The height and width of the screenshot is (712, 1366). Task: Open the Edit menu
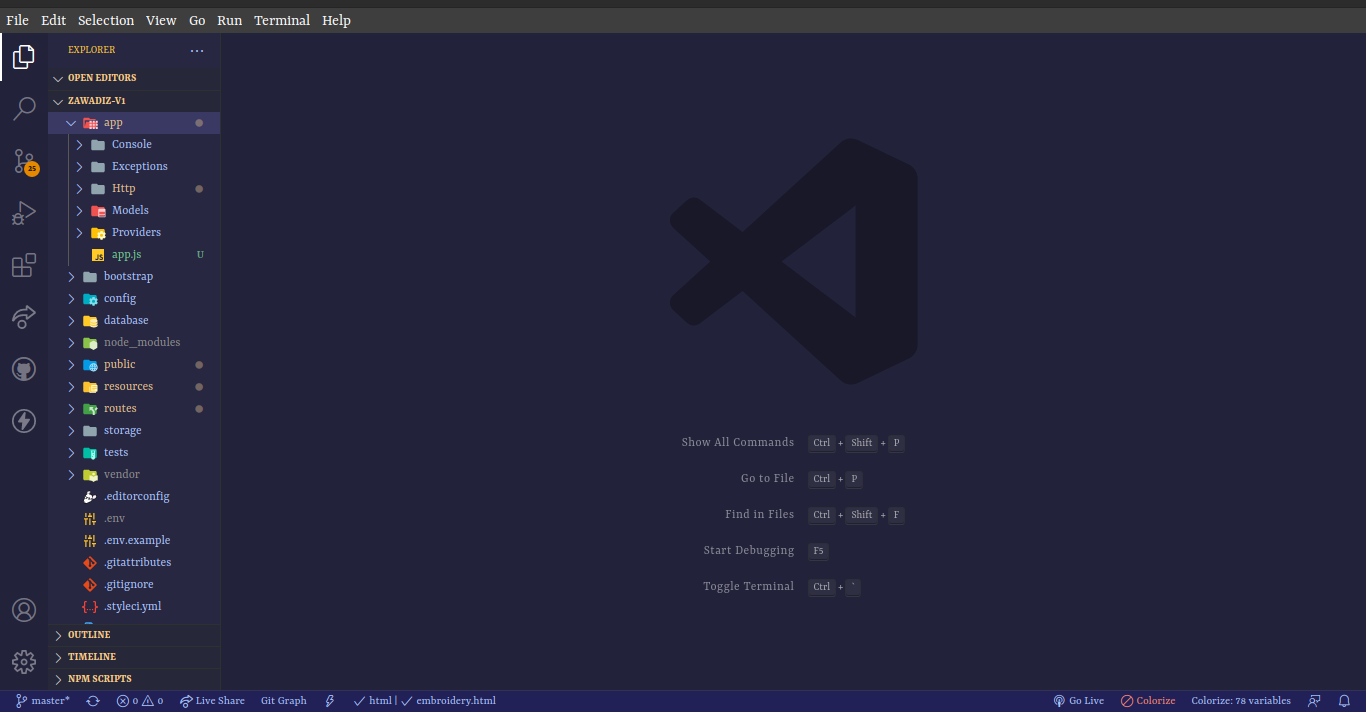pos(53,20)
